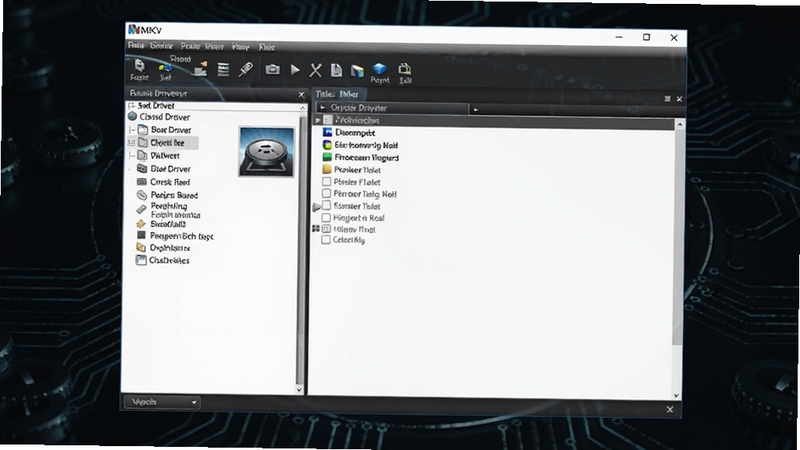Click the colorful book icon in the toolbar
Screen dimensions: 800x450
pos(357,70)
